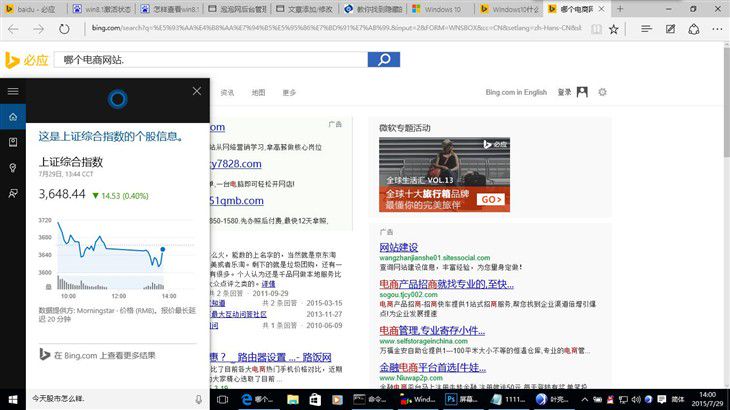730x410 pixels.
Task: Expand Bing 更多 search category
Action: [289, 93]
